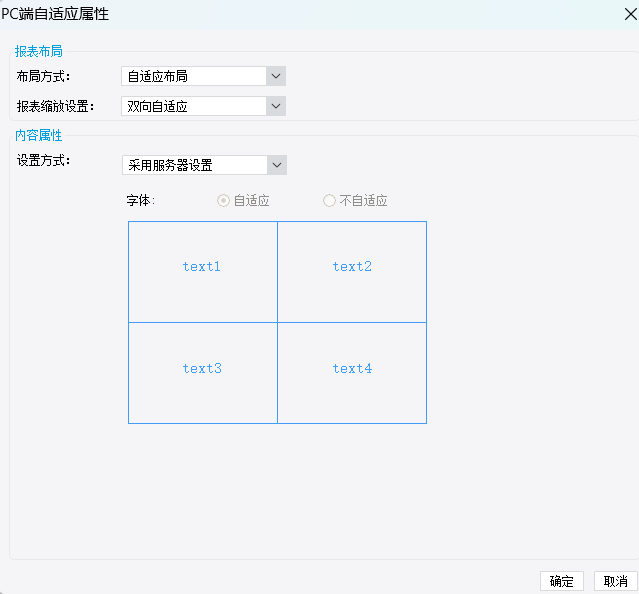Click the 报表布局 section heading

(x=39, y=51)
